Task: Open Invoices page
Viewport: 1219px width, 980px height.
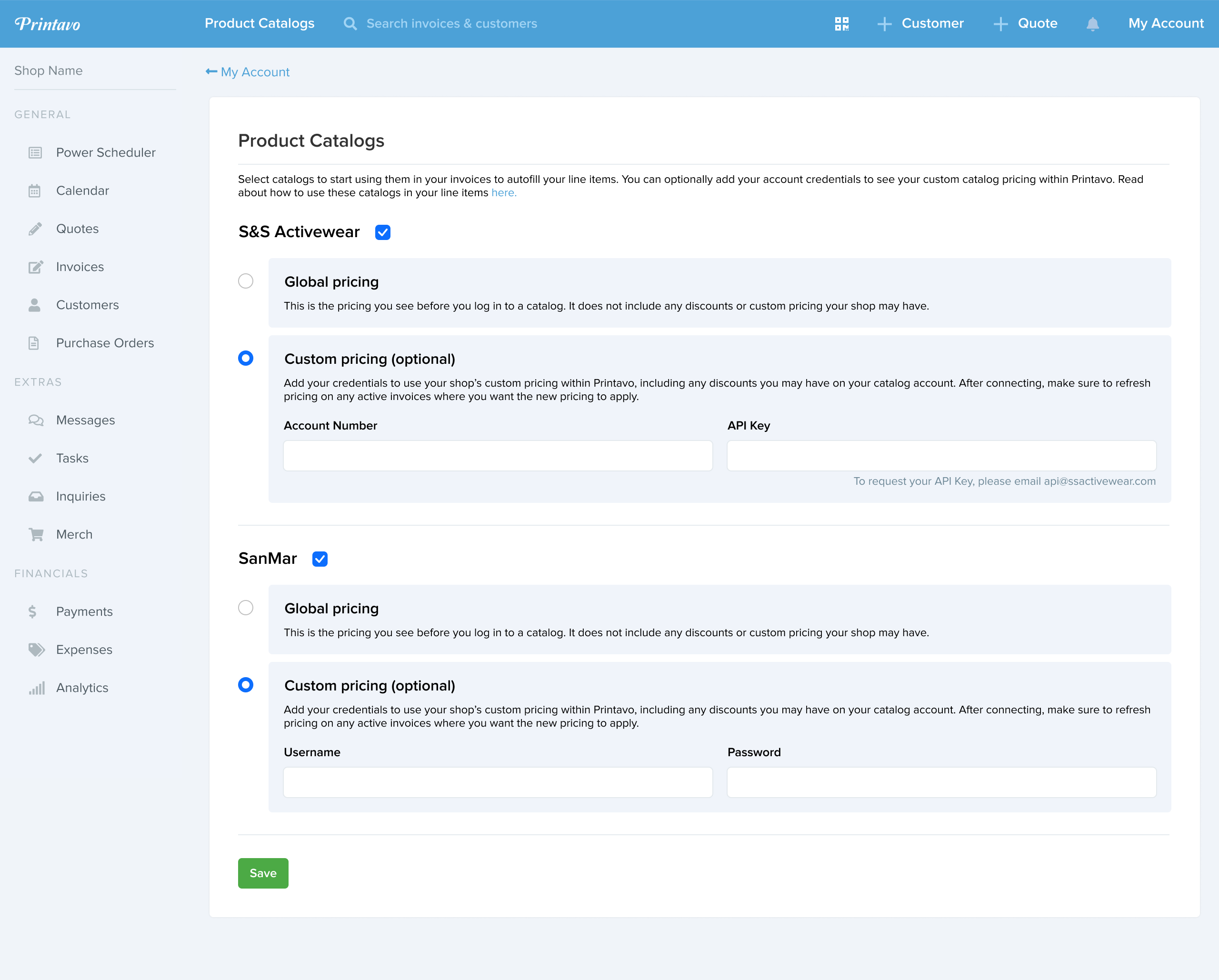Action: pyautogui.click(x=80, y=267)
